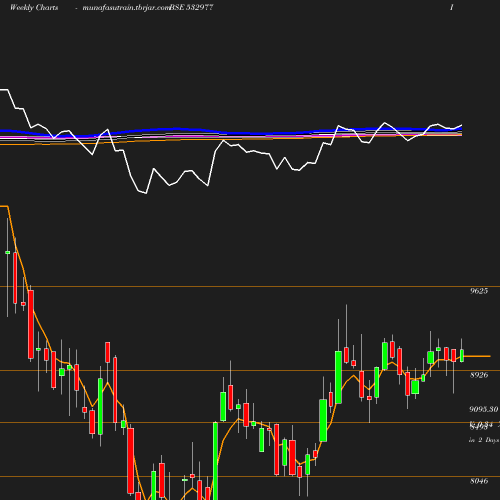Click the 'BSE 532977' symbol label
500x500 pixels.
191,7
